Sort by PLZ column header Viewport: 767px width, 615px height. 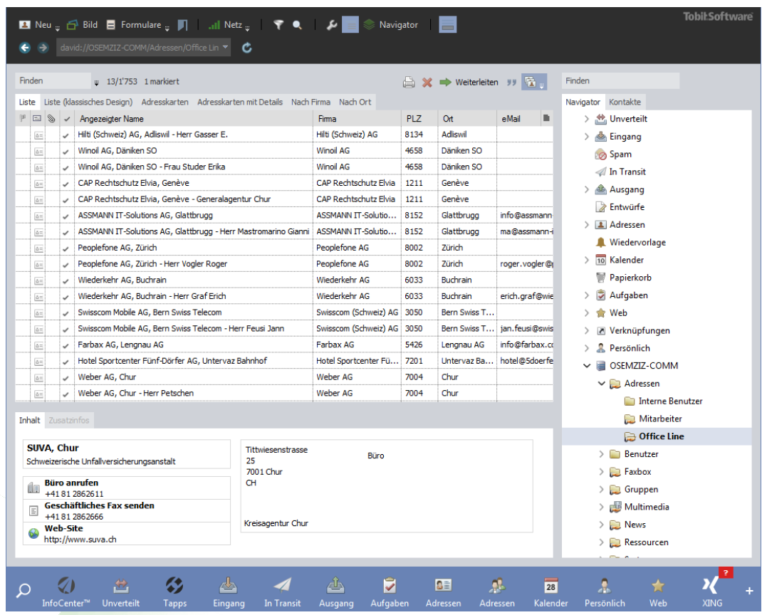click(420, 118)
